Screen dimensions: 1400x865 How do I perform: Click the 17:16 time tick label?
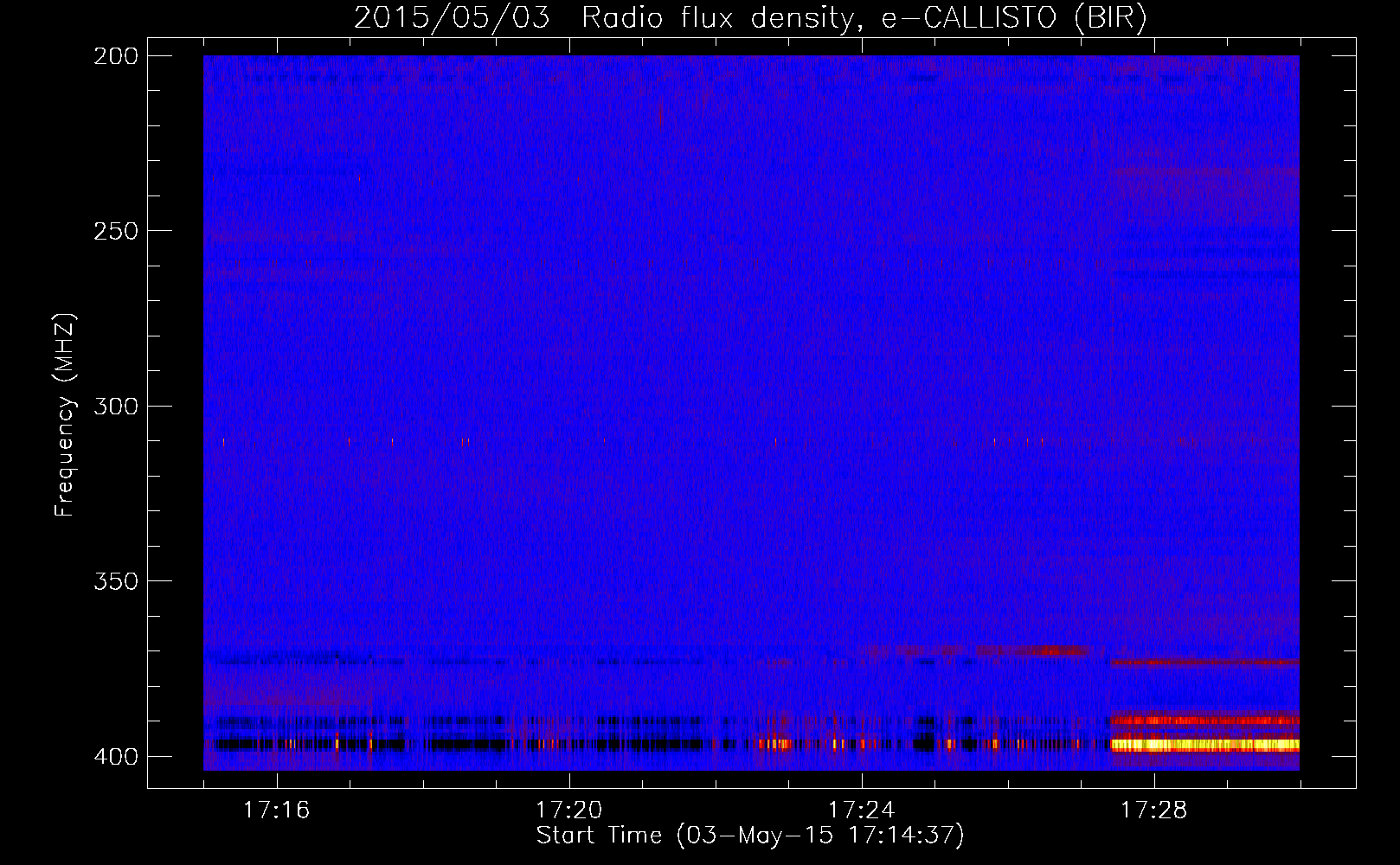[276, 810]
